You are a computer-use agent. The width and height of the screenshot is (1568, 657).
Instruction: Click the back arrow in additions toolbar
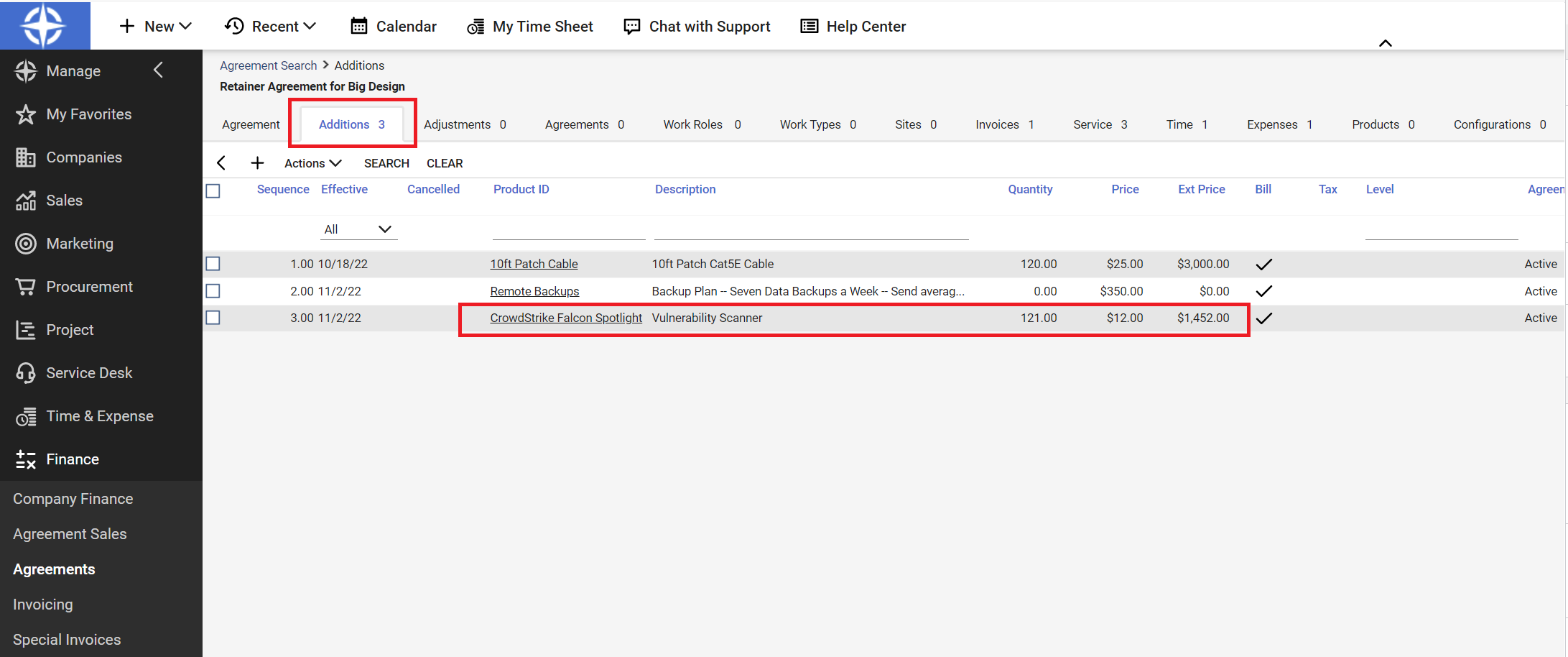tap(221, 163)
